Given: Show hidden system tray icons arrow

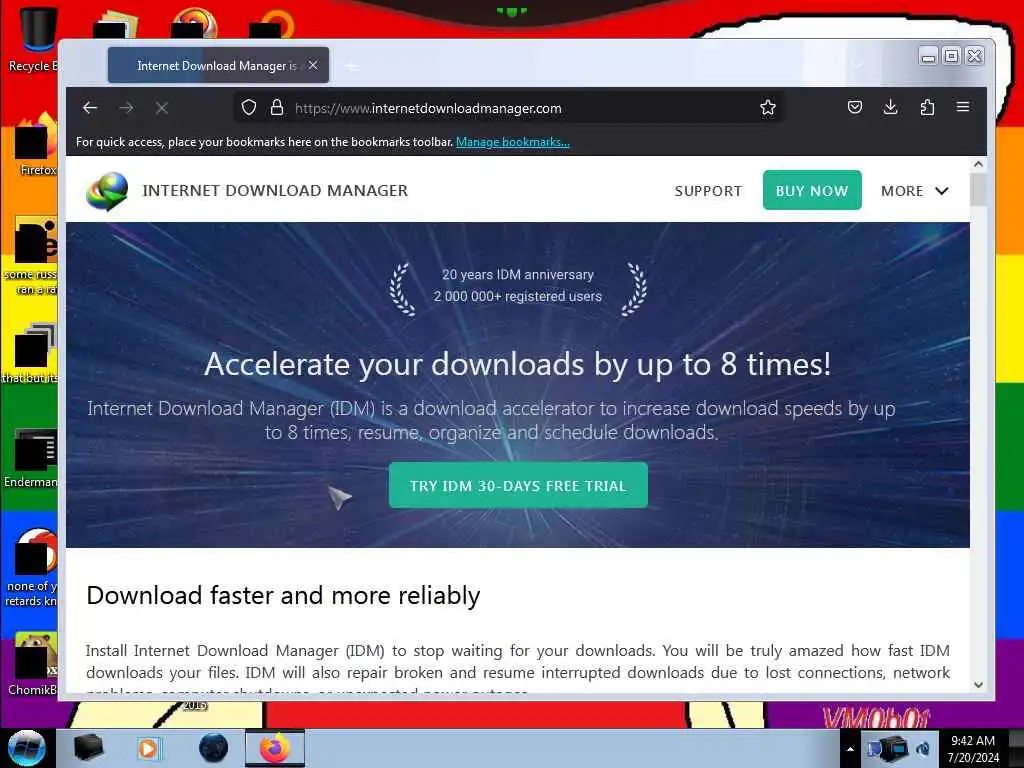Looking at the screenshot, I should (850, 749).
